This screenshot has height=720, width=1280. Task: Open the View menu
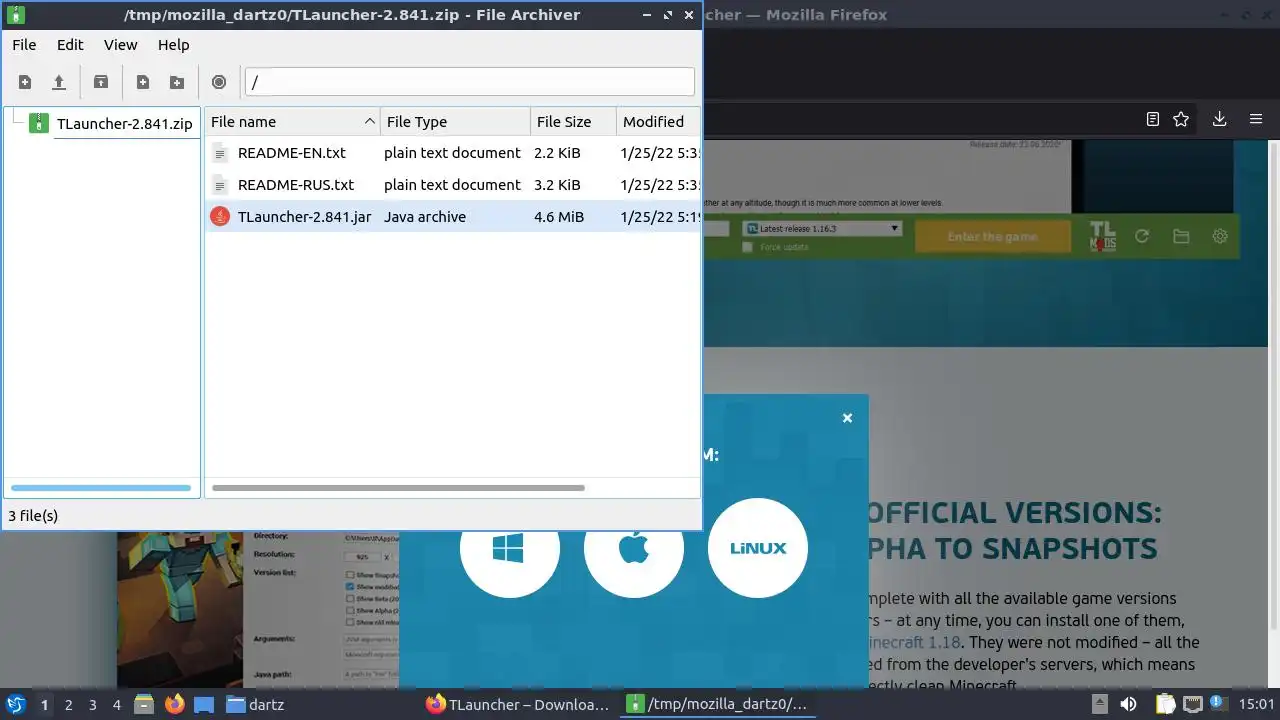(x=121, y=45)
